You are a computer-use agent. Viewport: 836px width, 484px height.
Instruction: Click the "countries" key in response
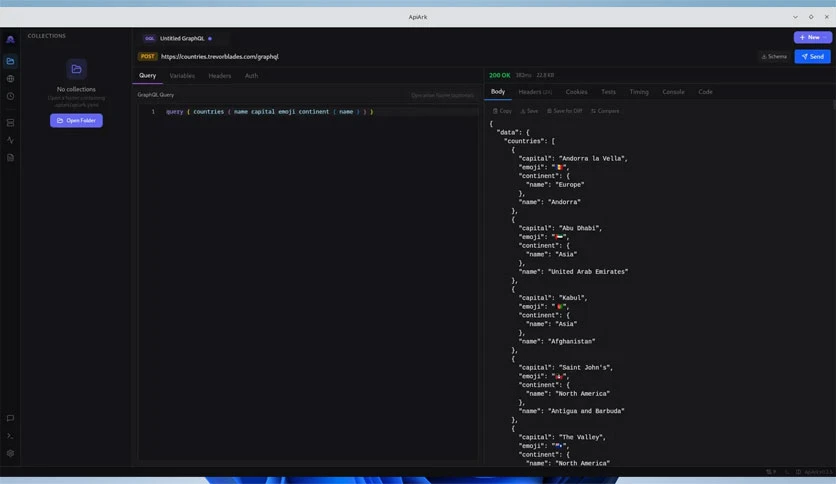[524, 141]
